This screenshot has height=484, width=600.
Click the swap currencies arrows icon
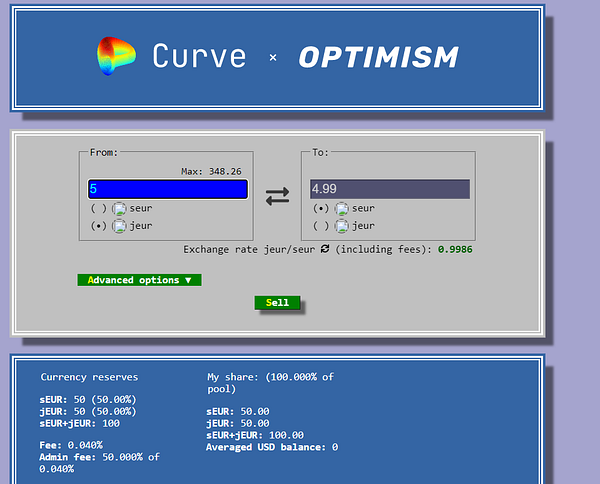click(x=277, y=196)
